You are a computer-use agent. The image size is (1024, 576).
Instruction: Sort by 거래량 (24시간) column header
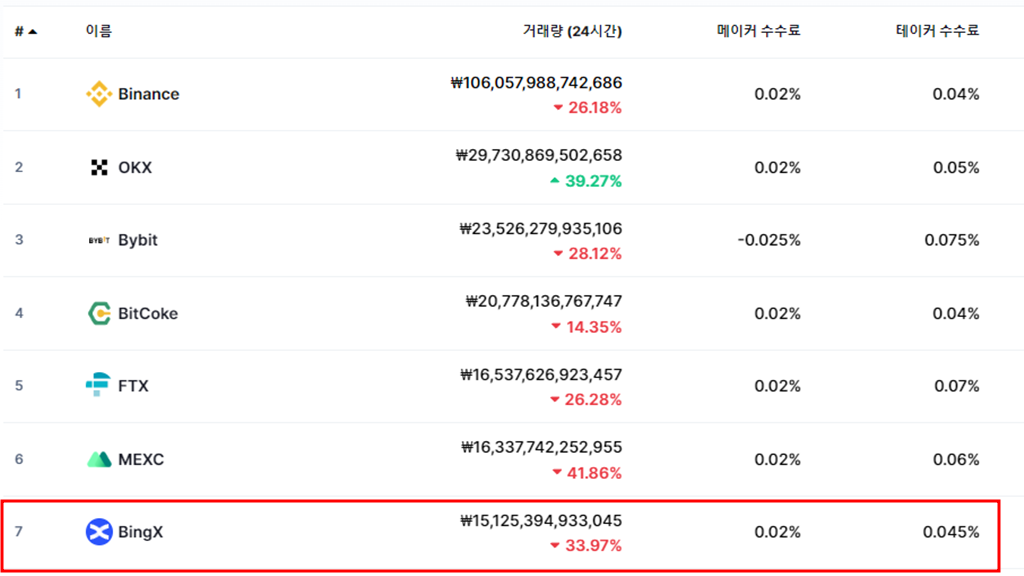(572, 31)
